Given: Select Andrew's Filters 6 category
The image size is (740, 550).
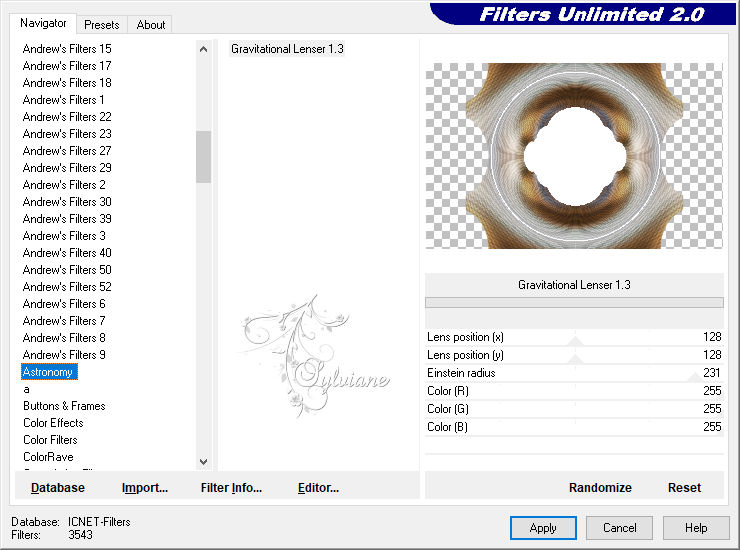Looking at the screenshot, I should point(64,304).
